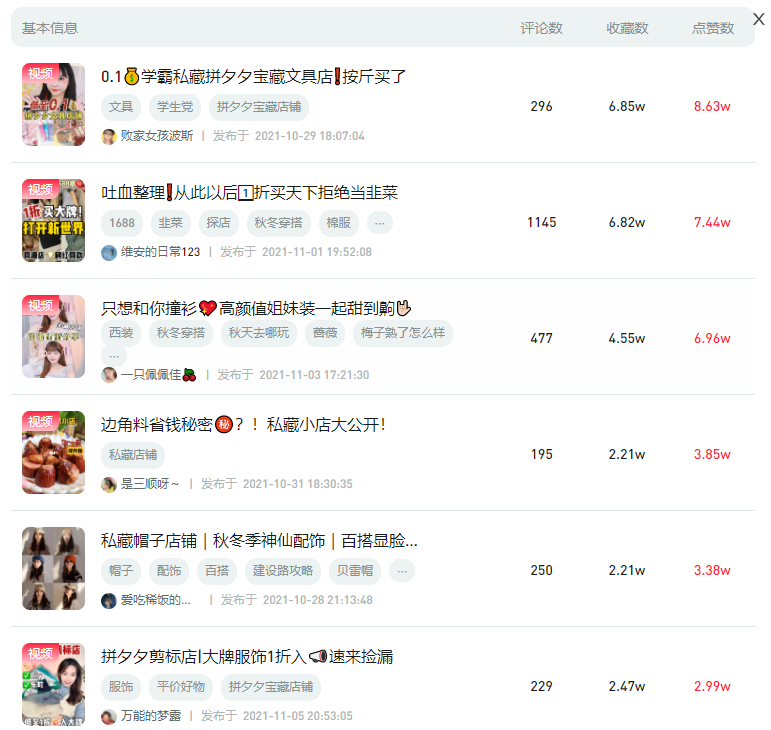Image resolution: width=771 pixels, height=730 pixels.
Task: Sort by 收藏数 column header
Action: click(x=627, y=28)
